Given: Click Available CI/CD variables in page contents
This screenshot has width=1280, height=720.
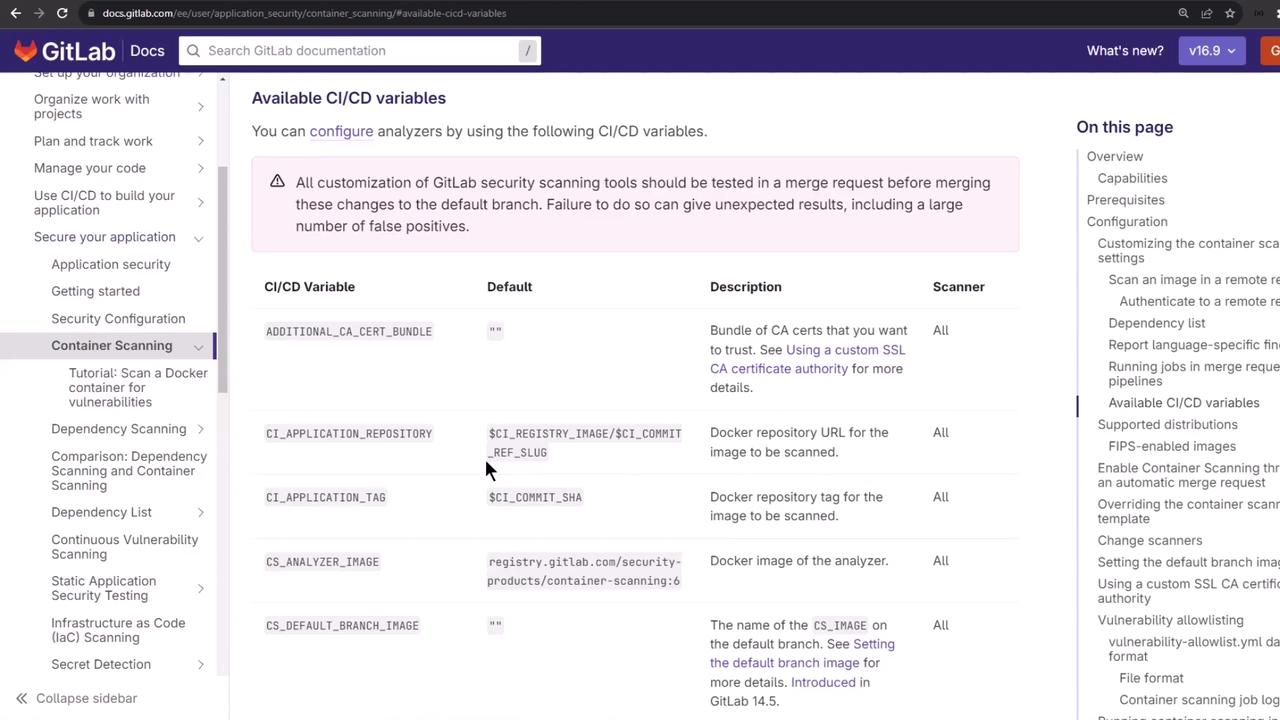Looking at the screenshot, I should (x=1184, y=402).
